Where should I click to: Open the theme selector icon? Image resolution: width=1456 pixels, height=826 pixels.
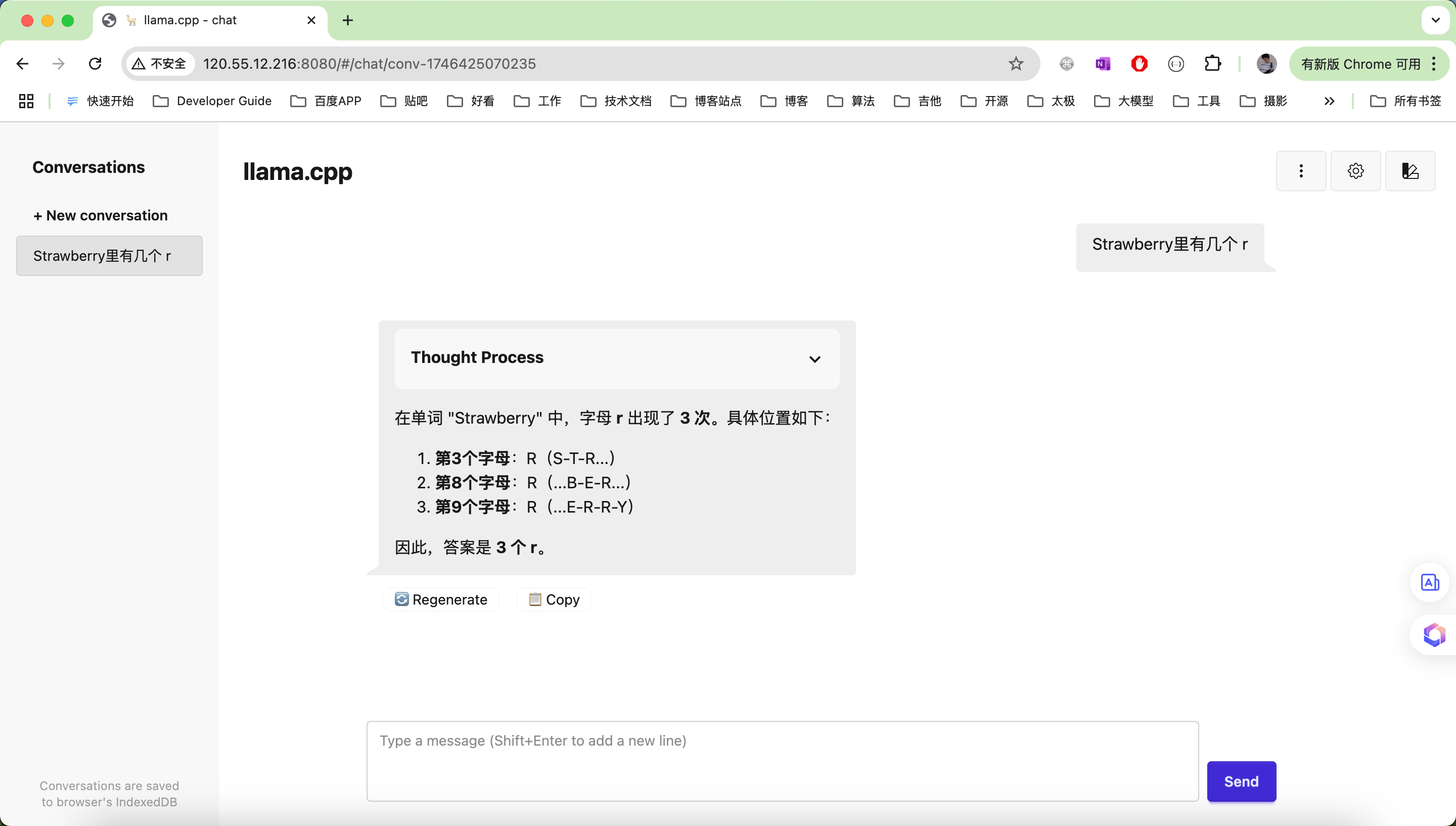click(x=1410, y=171)
